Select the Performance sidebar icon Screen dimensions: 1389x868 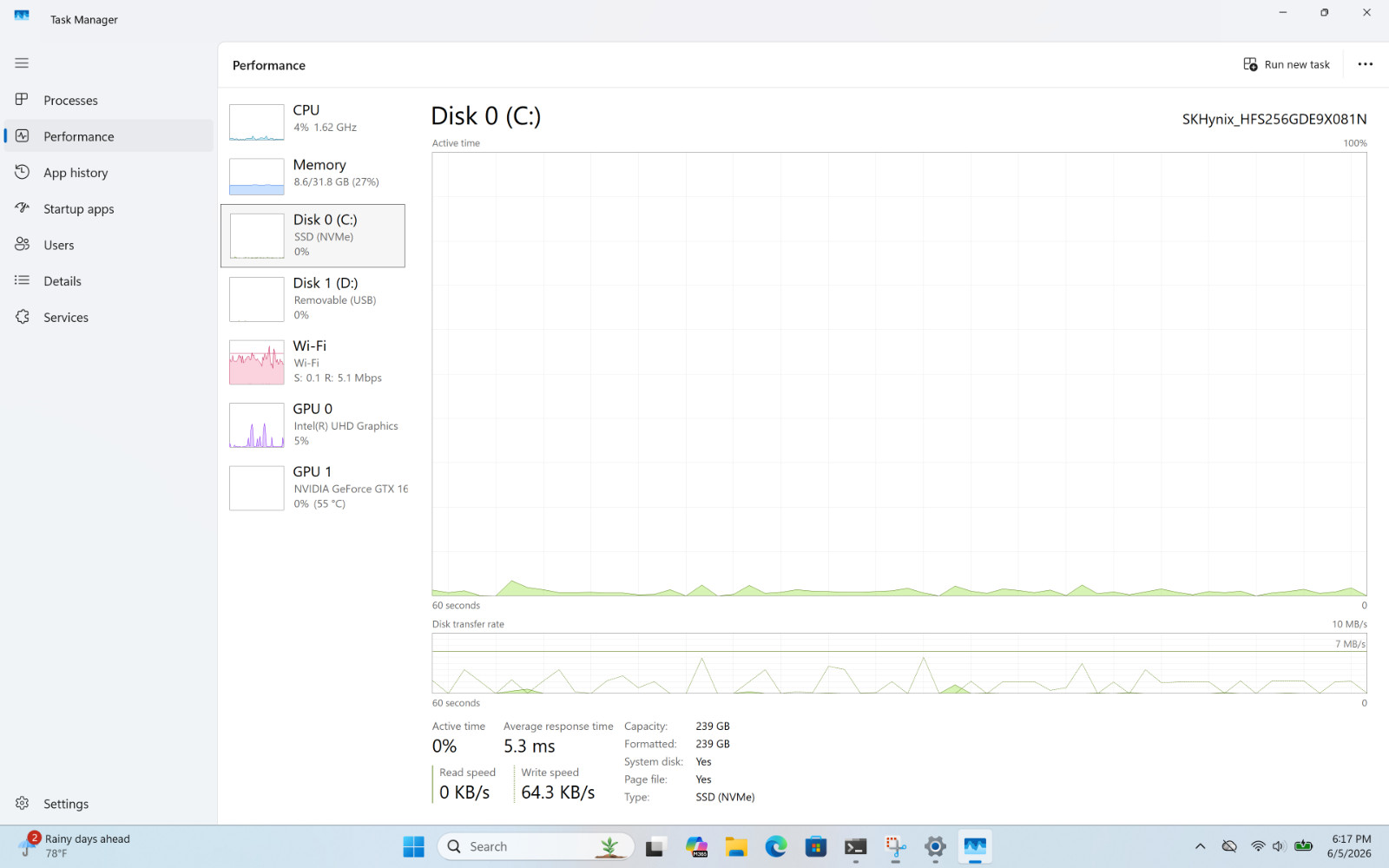coord(22,136)
